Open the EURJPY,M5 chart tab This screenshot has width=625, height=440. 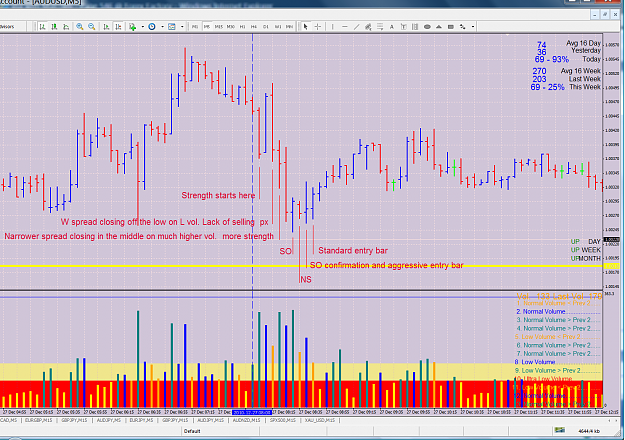142,420
